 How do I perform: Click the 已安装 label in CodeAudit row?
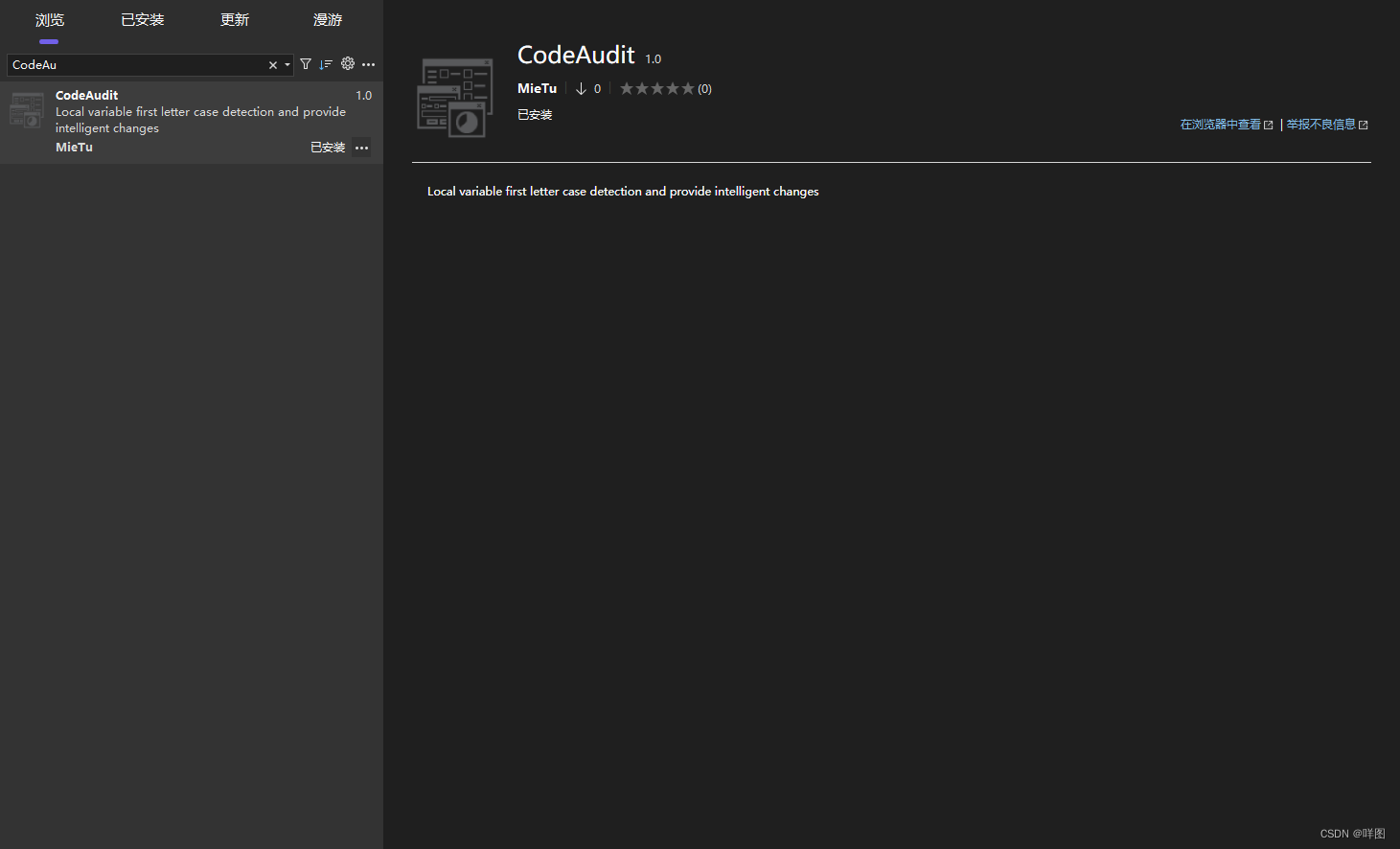click(328, 148)
